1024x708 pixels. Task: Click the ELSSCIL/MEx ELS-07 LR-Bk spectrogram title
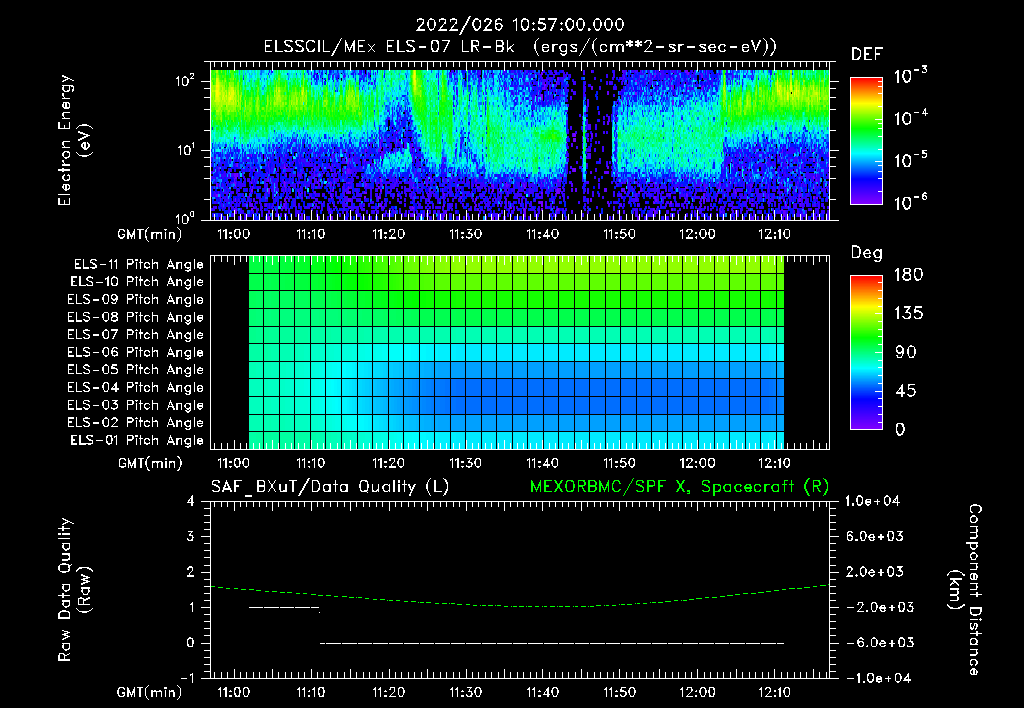[520, 47]
